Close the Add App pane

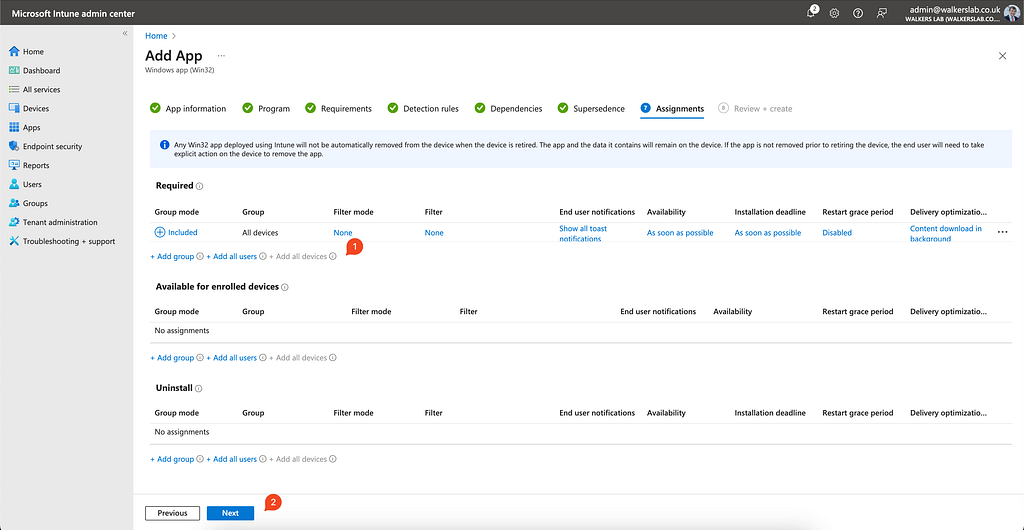coord(1002,56)
